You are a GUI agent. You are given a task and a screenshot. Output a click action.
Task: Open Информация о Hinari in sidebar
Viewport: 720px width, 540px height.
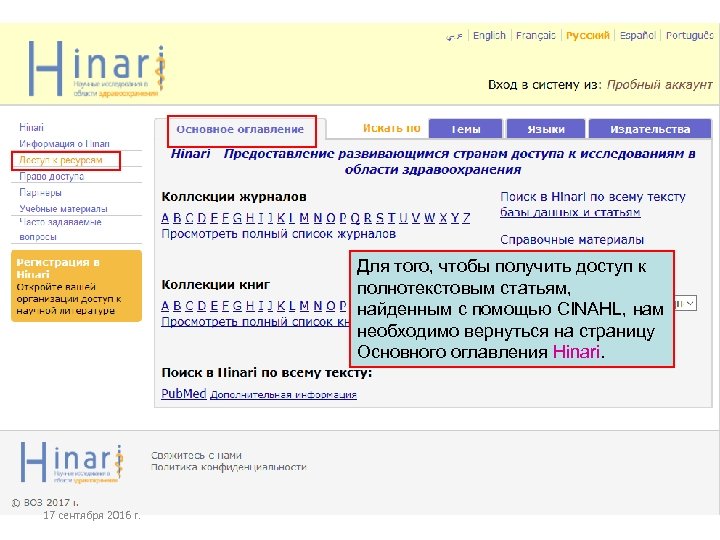tap(64, 144)
